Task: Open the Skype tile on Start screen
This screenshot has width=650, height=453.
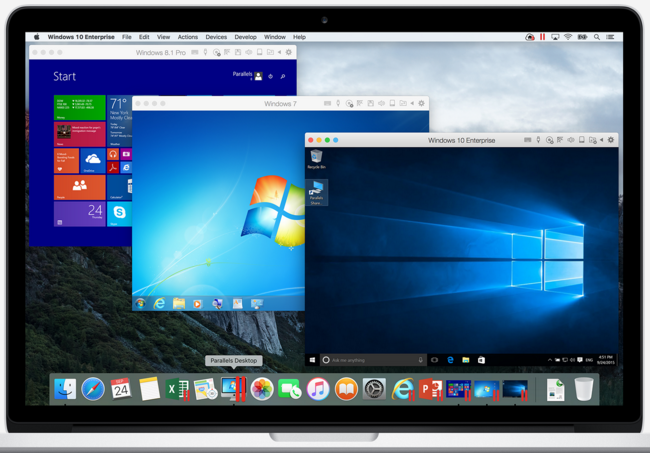Action: [119, 214]
